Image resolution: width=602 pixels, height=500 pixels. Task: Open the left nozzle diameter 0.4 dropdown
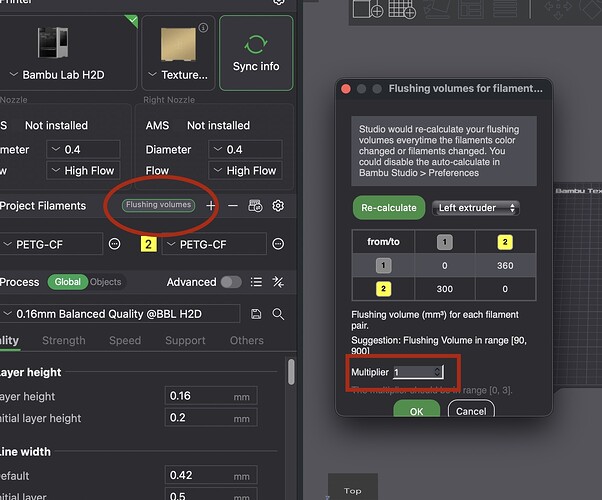click(83, 149)
